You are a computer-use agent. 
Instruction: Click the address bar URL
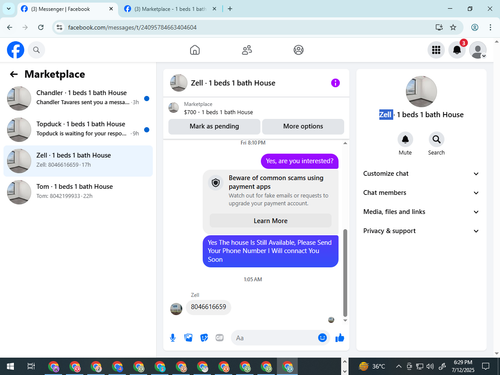click(132, 27)
